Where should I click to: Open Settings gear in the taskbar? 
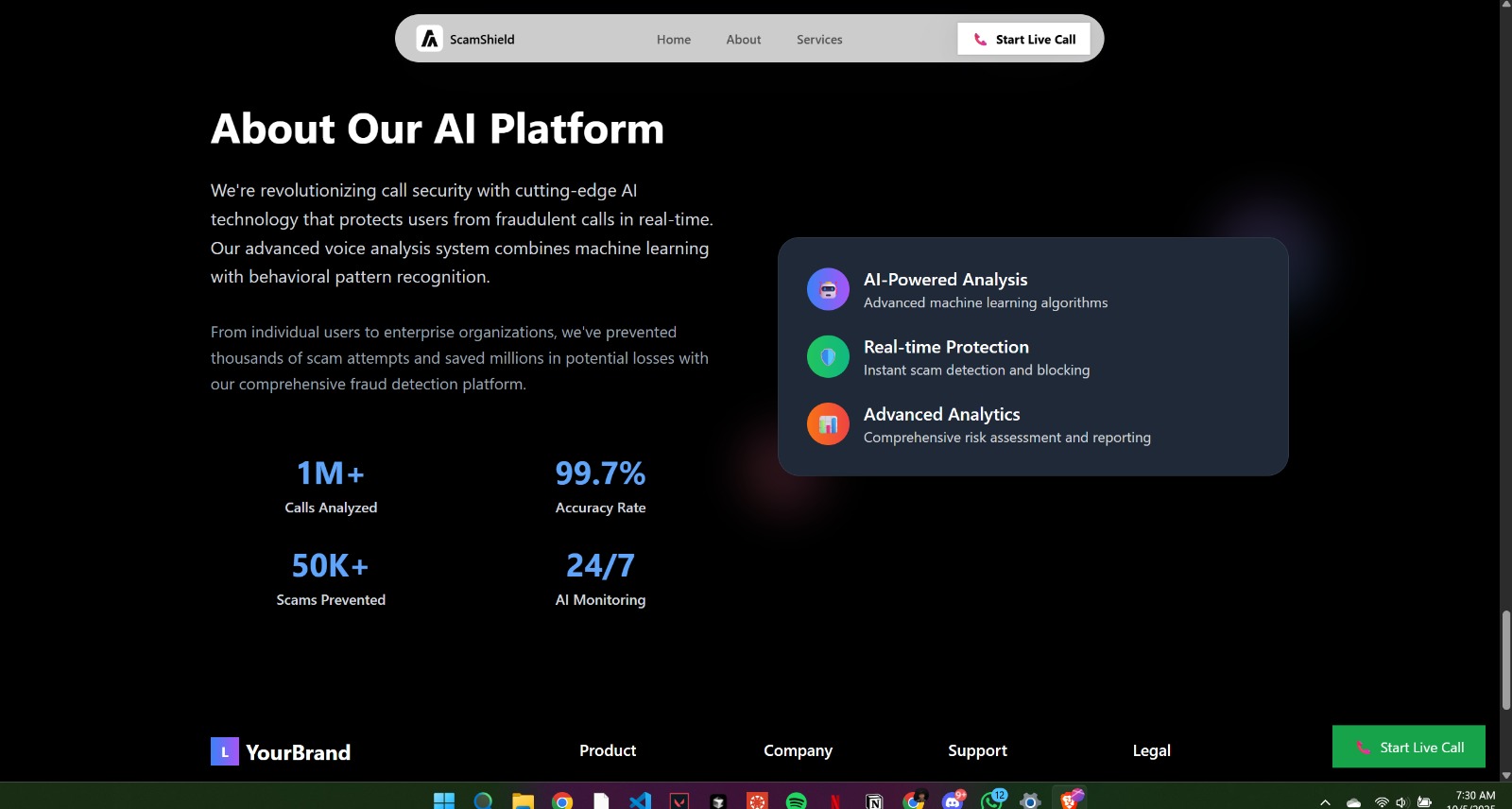click(x=1030, y=801)
